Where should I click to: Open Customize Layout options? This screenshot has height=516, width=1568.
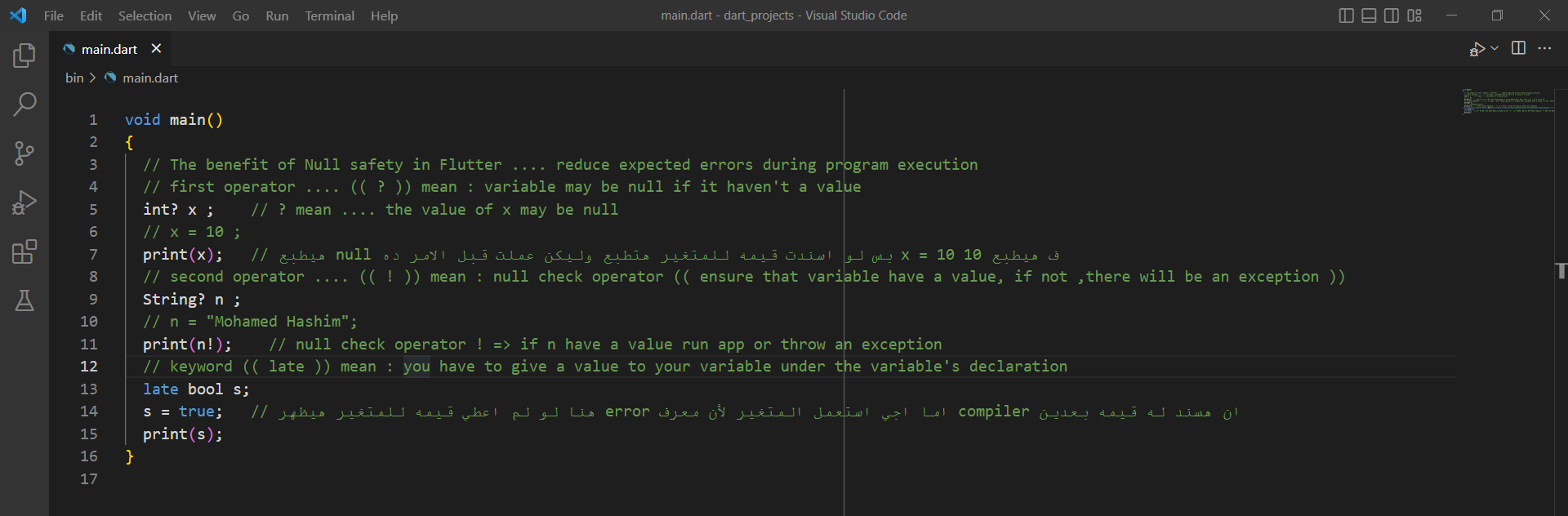point(1414,16)
